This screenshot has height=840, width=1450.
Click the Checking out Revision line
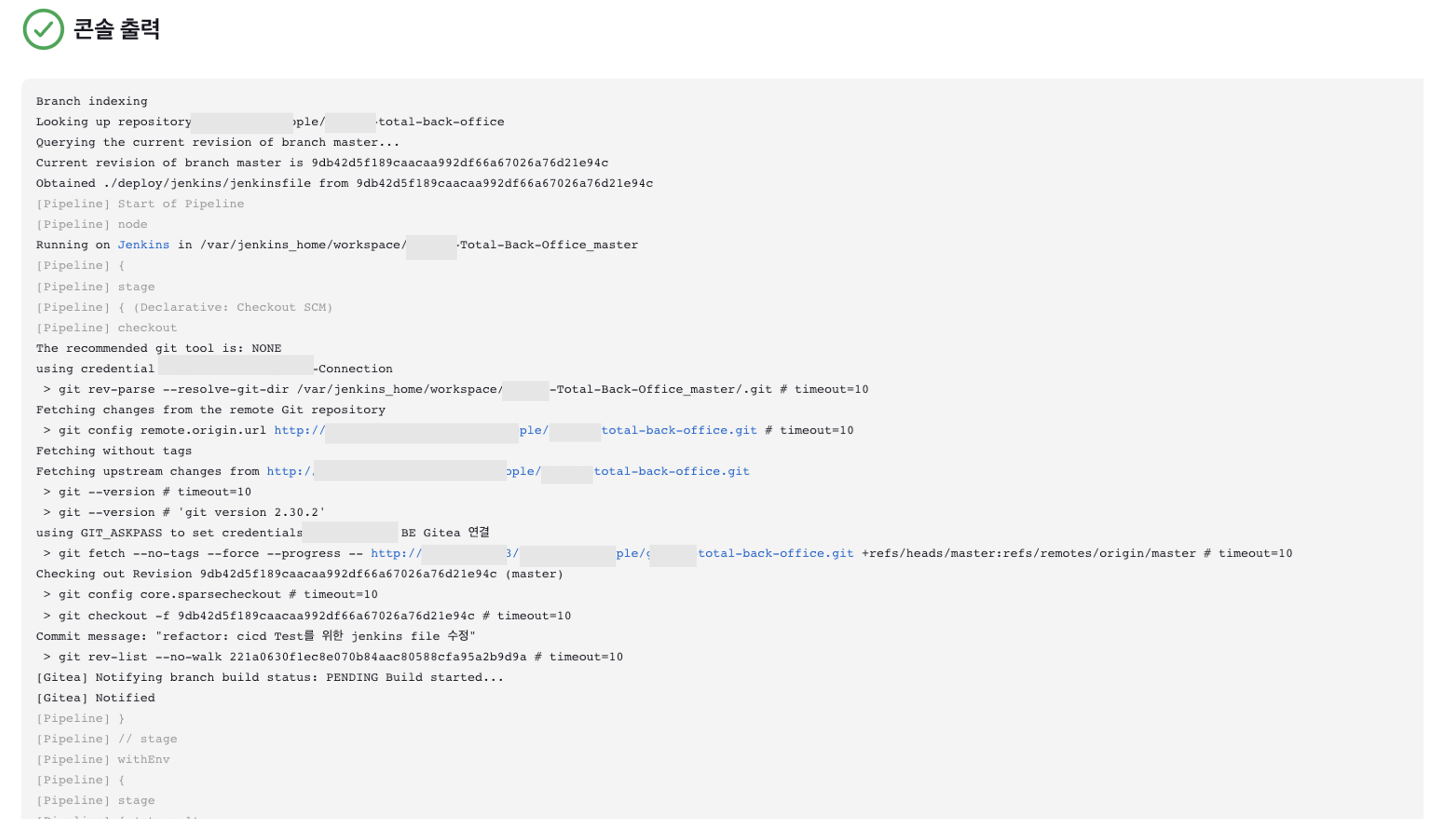click(299, 573)
